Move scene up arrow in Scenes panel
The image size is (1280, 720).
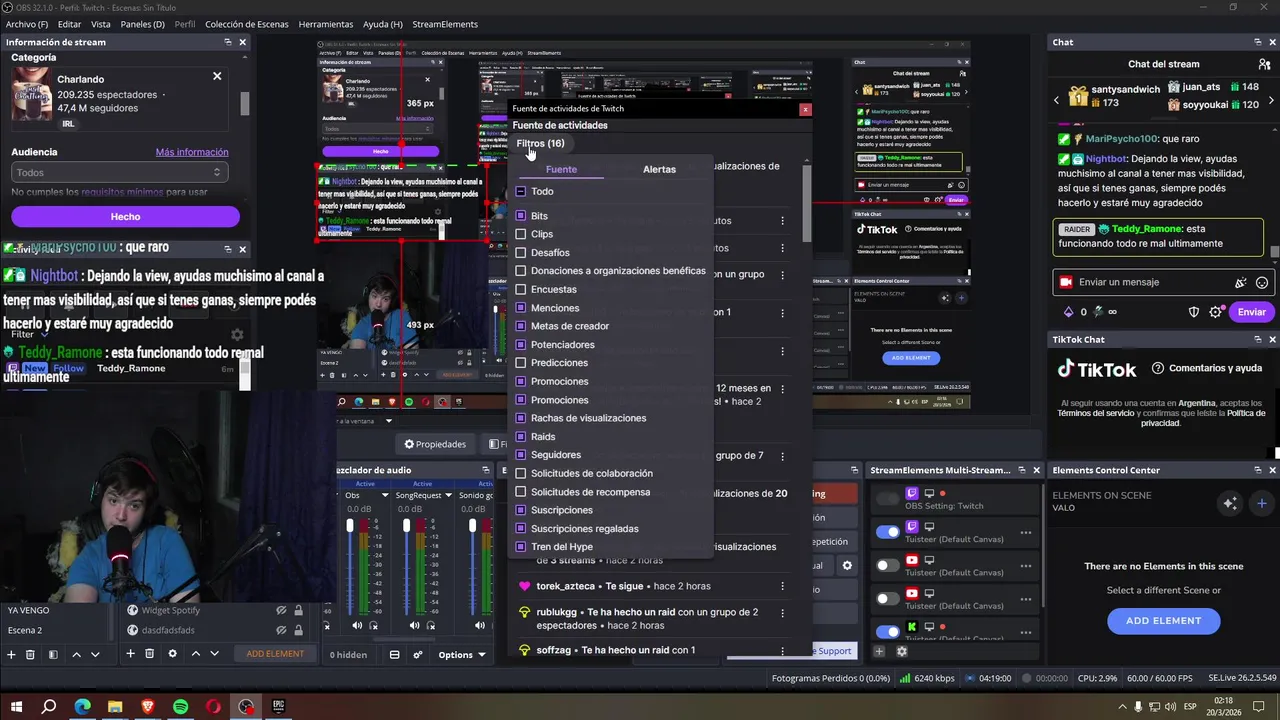[76, 654]
